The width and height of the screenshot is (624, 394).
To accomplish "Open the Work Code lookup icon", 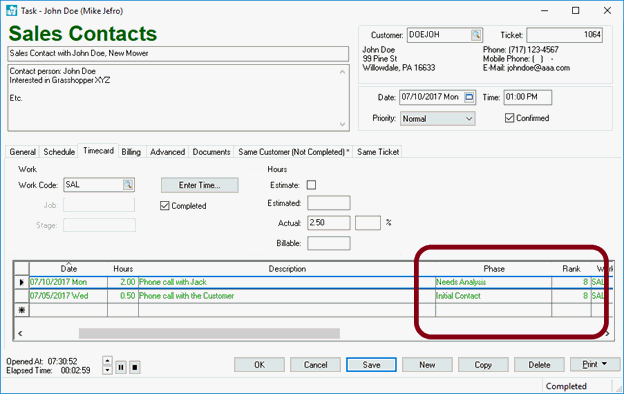I will click(128, 185).
